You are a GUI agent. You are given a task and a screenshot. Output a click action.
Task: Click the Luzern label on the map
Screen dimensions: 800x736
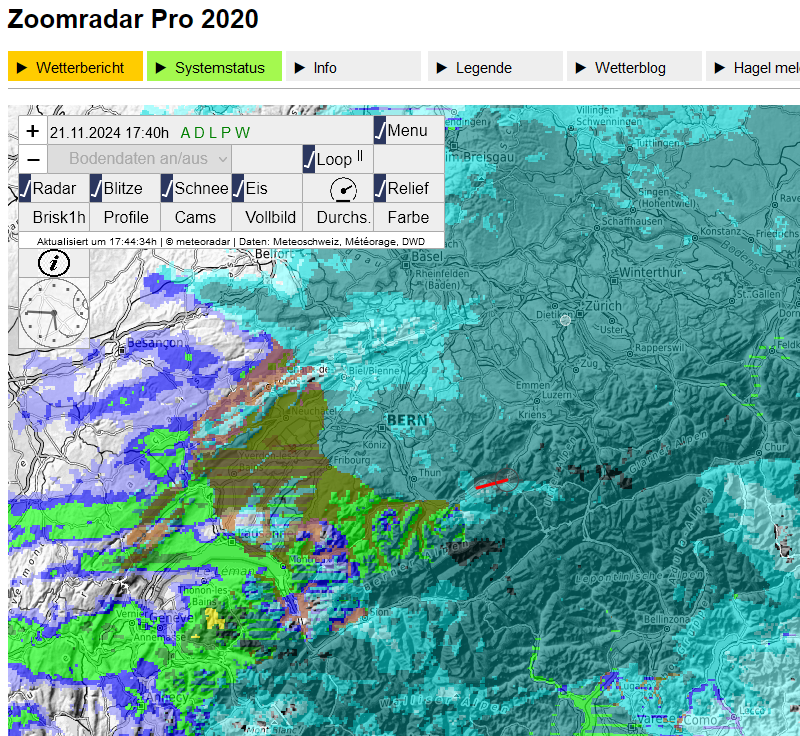pos(557,395)
